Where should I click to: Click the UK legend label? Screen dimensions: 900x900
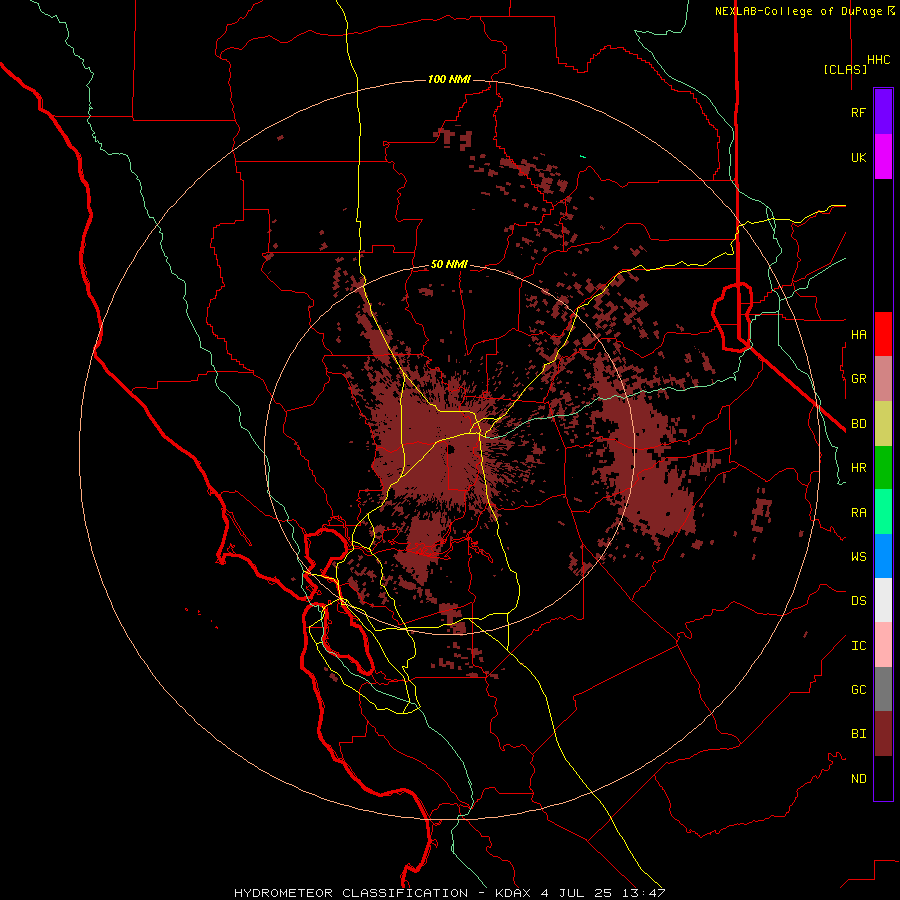click(858, 158)
